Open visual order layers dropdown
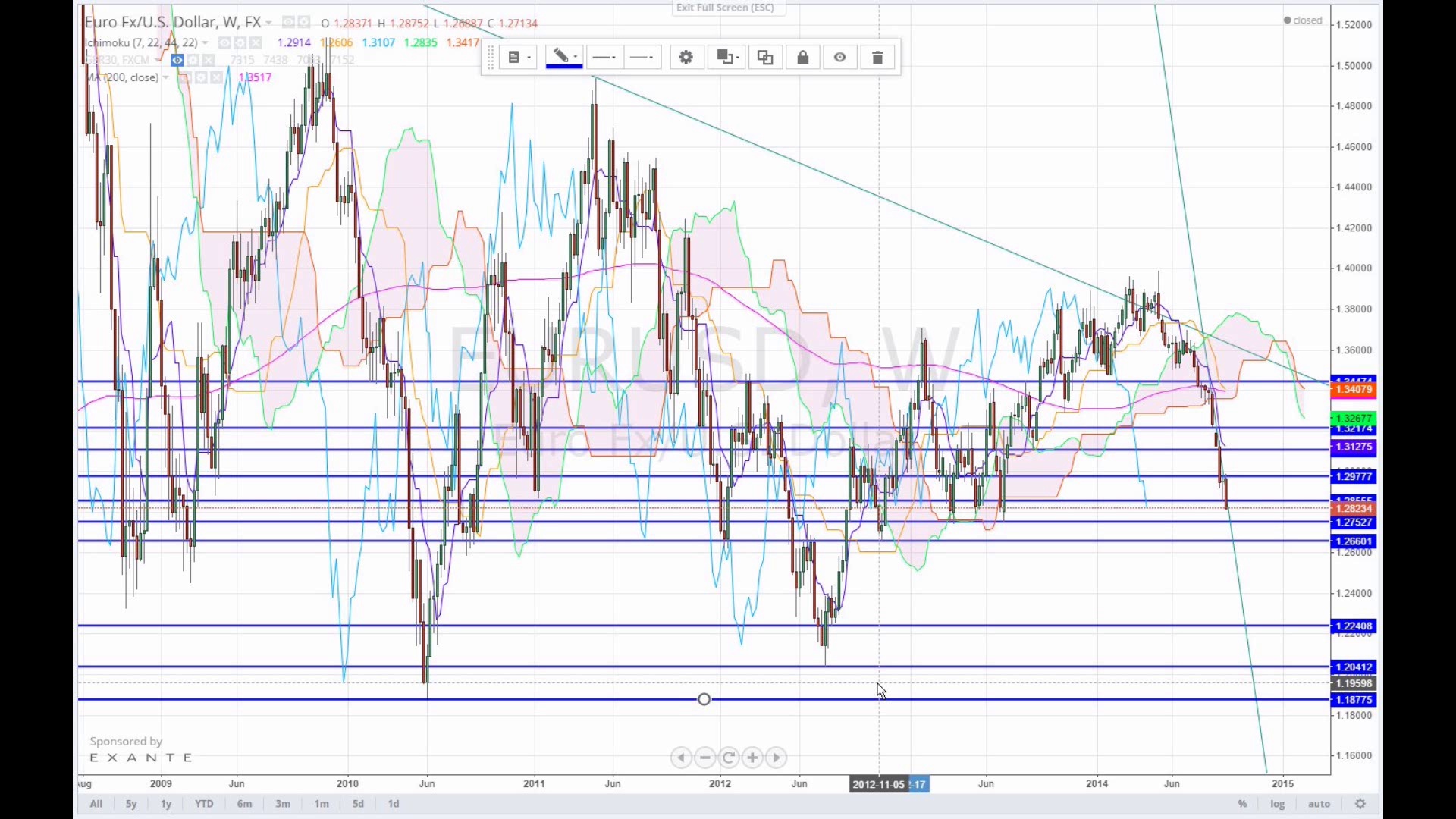Image resolution: width=1456 pixels, height=819 pixels. [x=726, y=58]
